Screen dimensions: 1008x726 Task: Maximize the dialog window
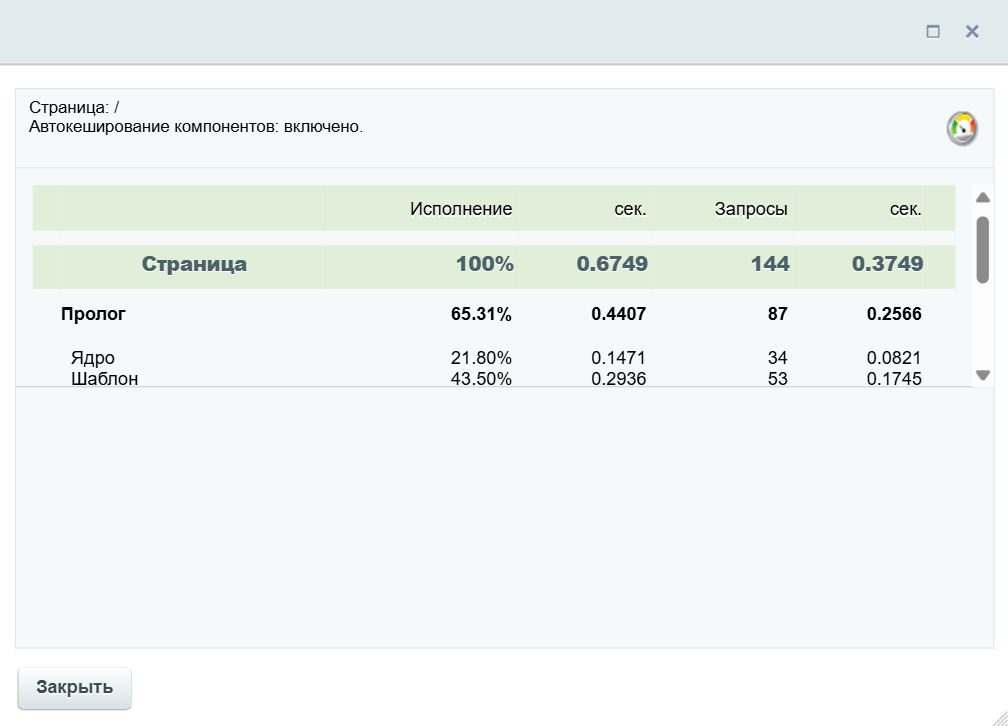933,32
